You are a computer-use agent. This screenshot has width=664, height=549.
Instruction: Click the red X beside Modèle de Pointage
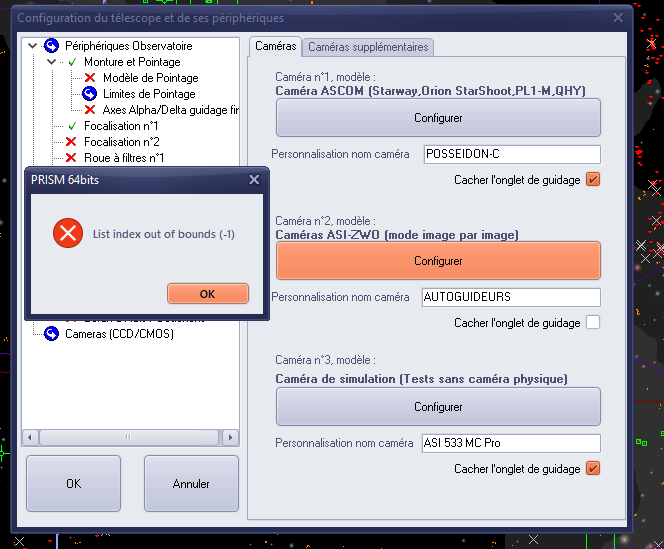tap(89, 78)
